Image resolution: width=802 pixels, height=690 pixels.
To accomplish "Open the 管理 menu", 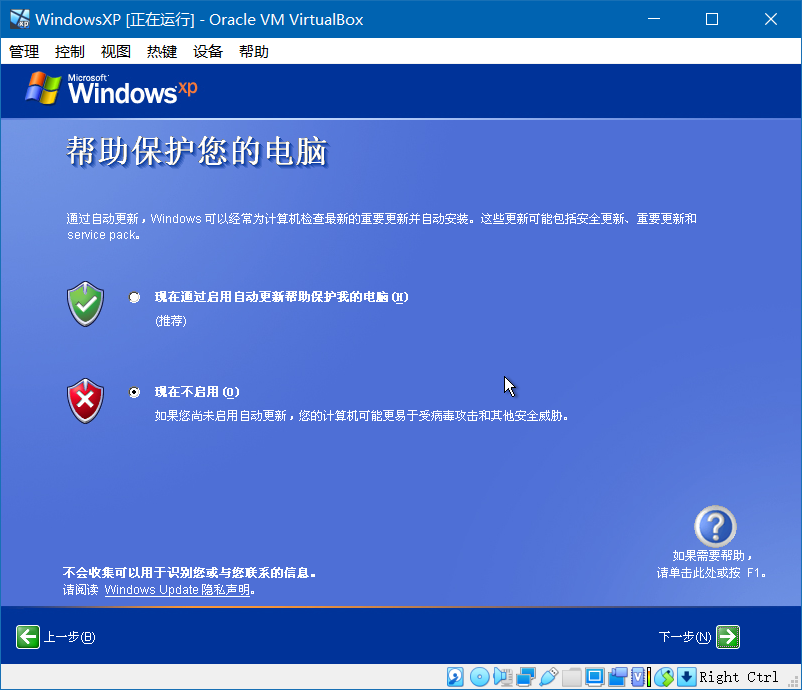I will pyautogui.click(x=24, y=51).
